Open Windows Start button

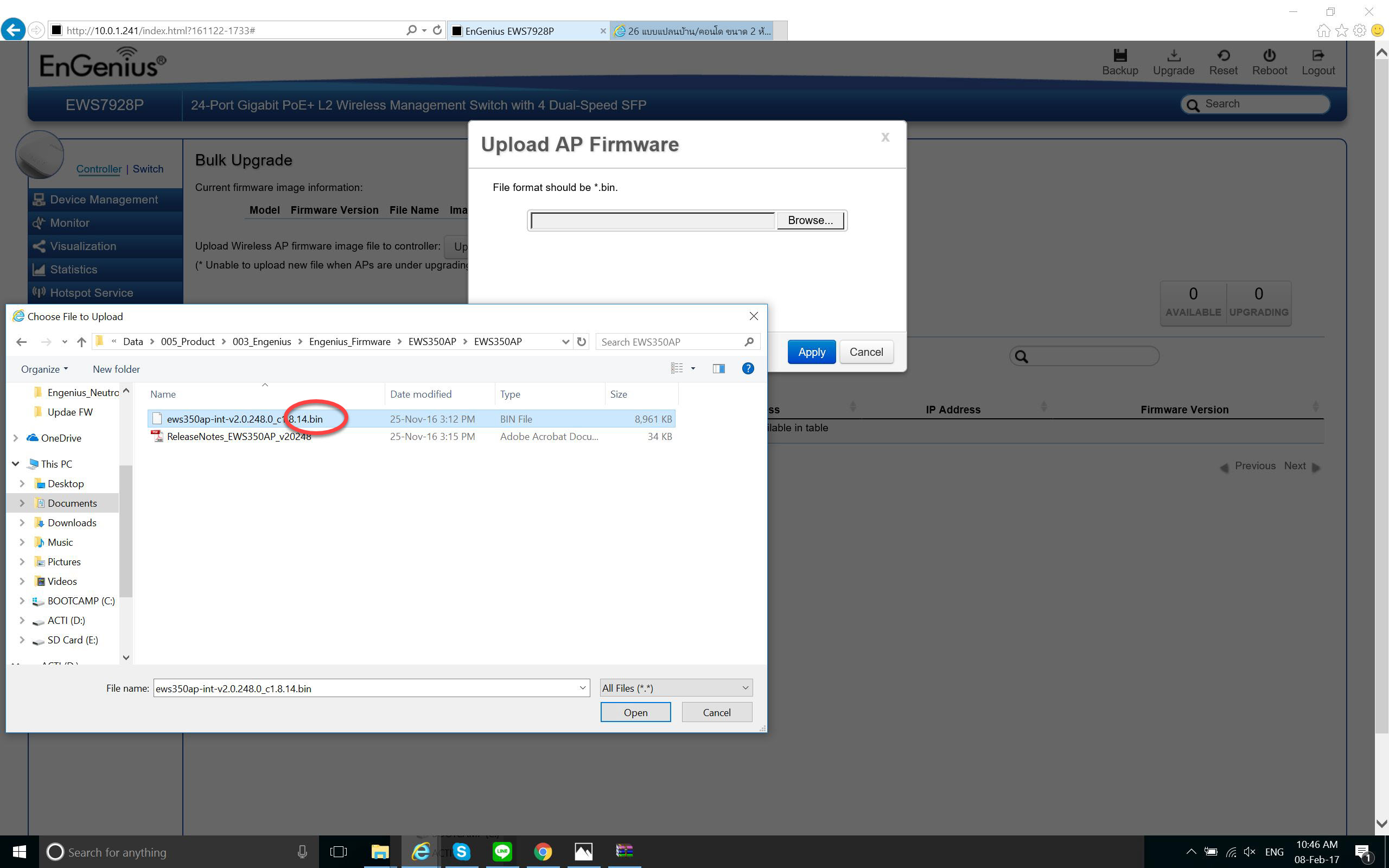click(19, 852)
